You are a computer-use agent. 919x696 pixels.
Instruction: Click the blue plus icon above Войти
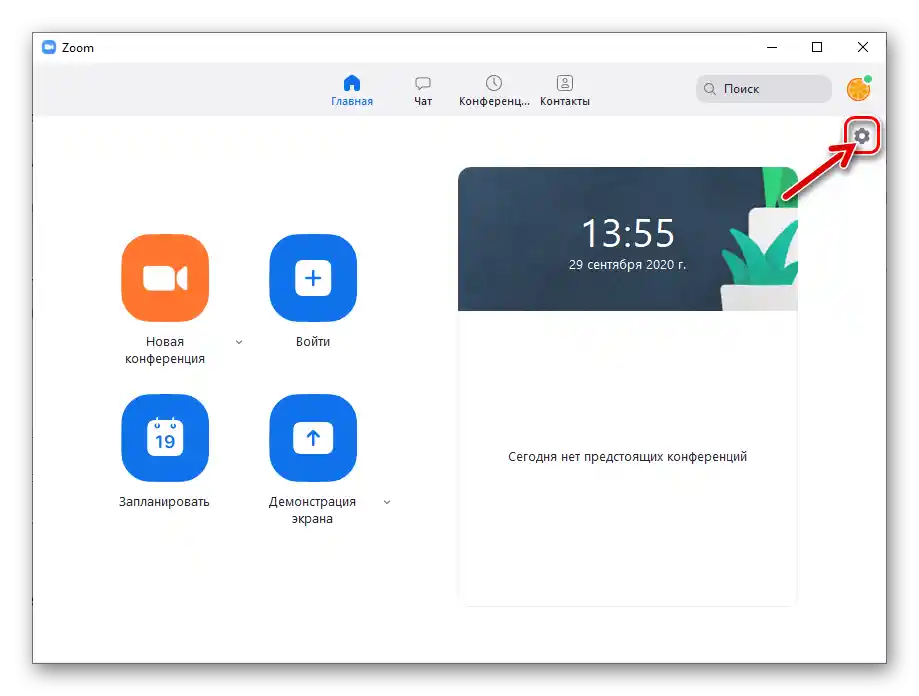point(313,278)
